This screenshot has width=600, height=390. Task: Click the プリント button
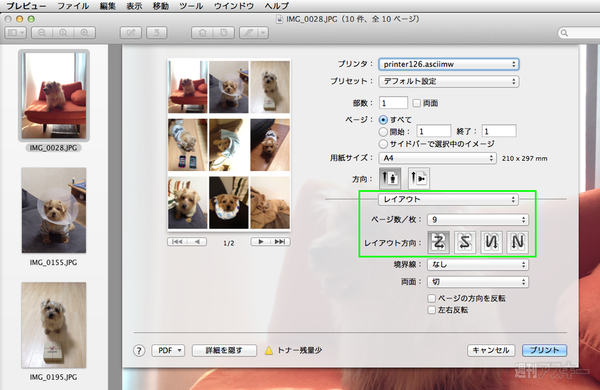point(545,351)
